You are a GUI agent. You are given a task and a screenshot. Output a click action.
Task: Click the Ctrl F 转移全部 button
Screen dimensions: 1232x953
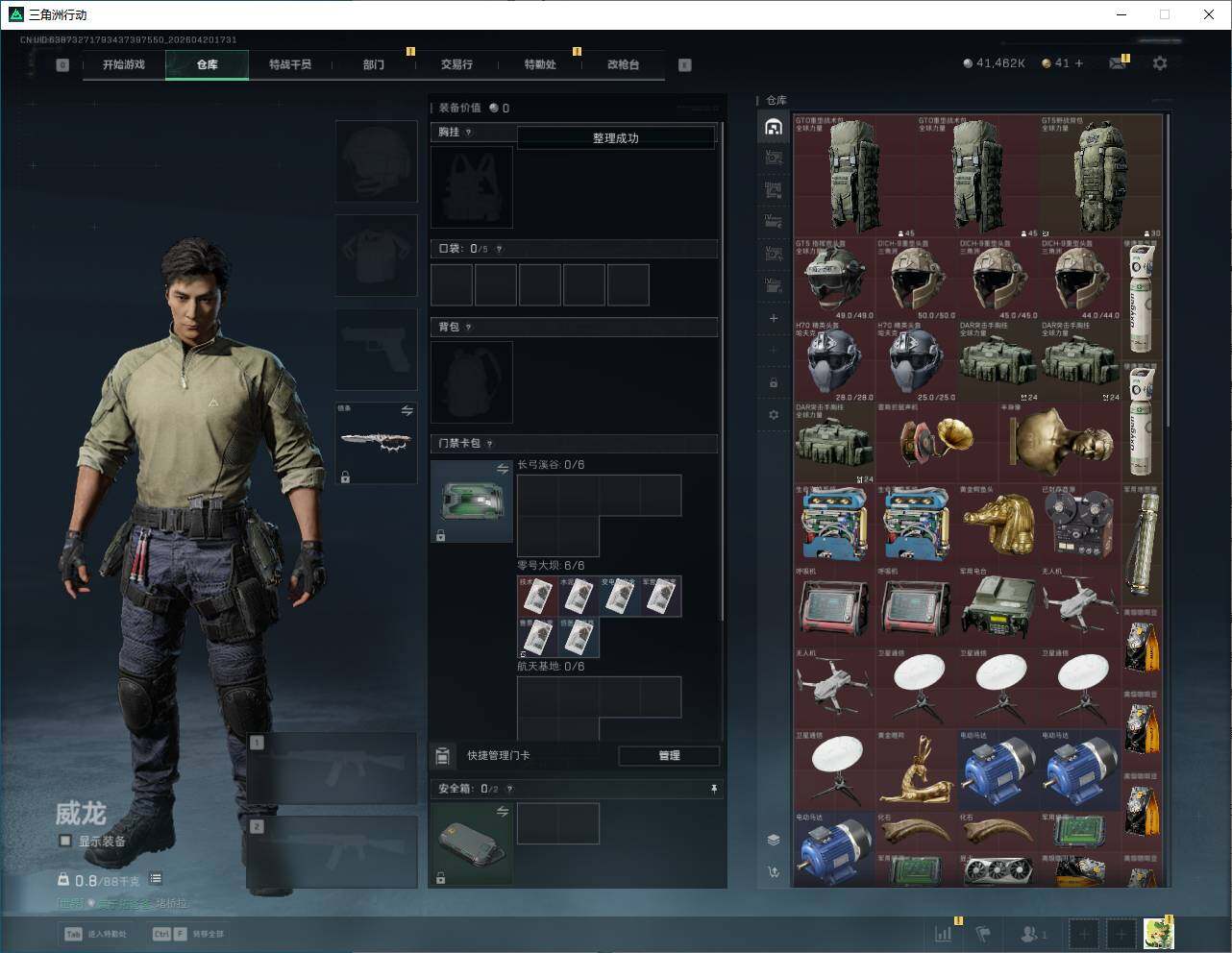point(187,934)
